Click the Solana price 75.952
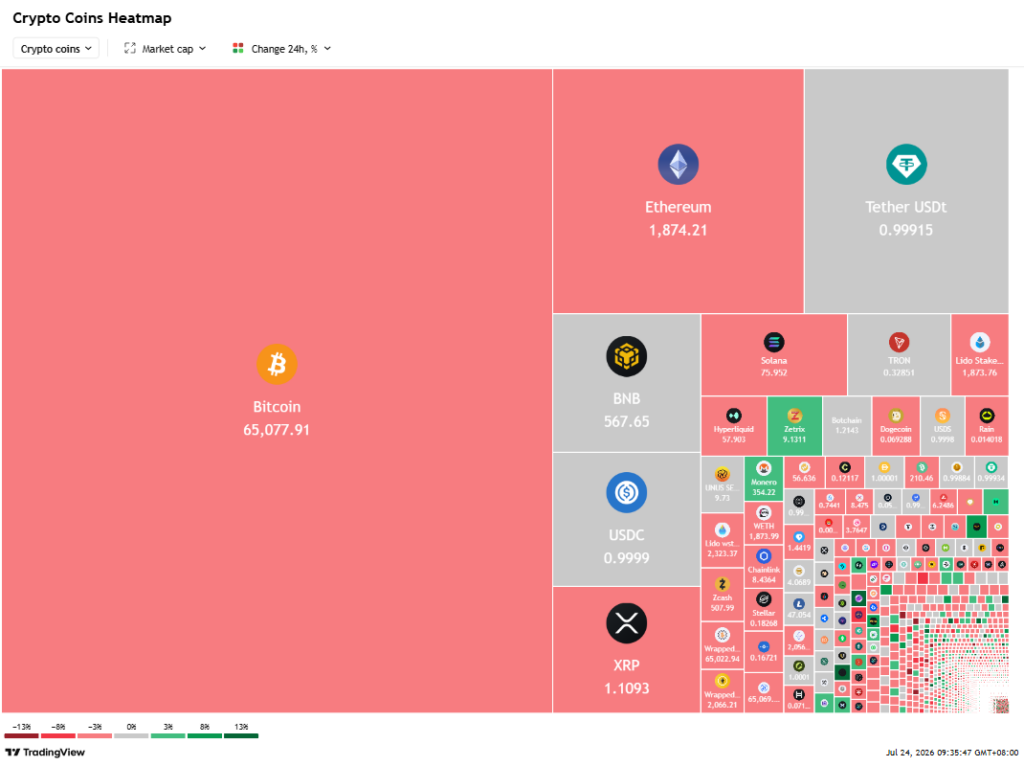1024x766 pixels. pyautogui.click(x=774, y=373)
